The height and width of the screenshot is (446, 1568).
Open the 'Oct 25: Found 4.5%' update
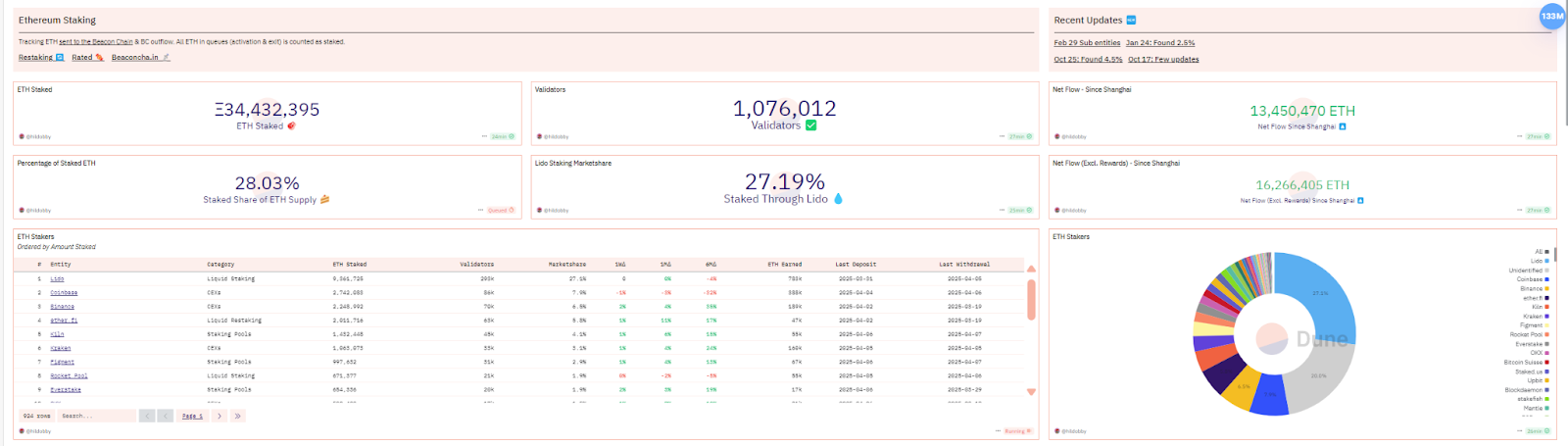tap(1088, 60)
